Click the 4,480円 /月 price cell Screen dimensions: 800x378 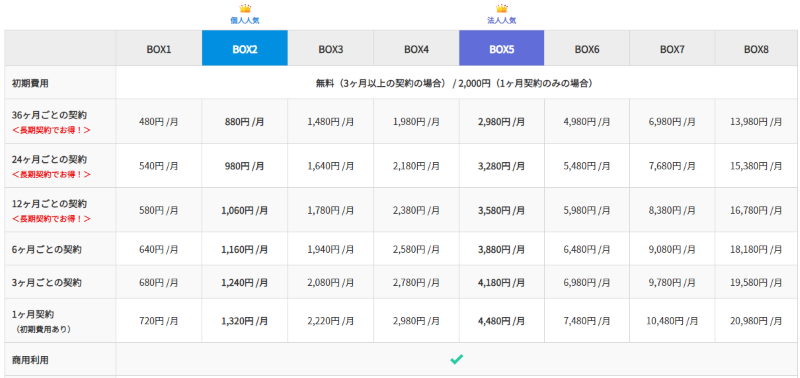click(502, 321)
